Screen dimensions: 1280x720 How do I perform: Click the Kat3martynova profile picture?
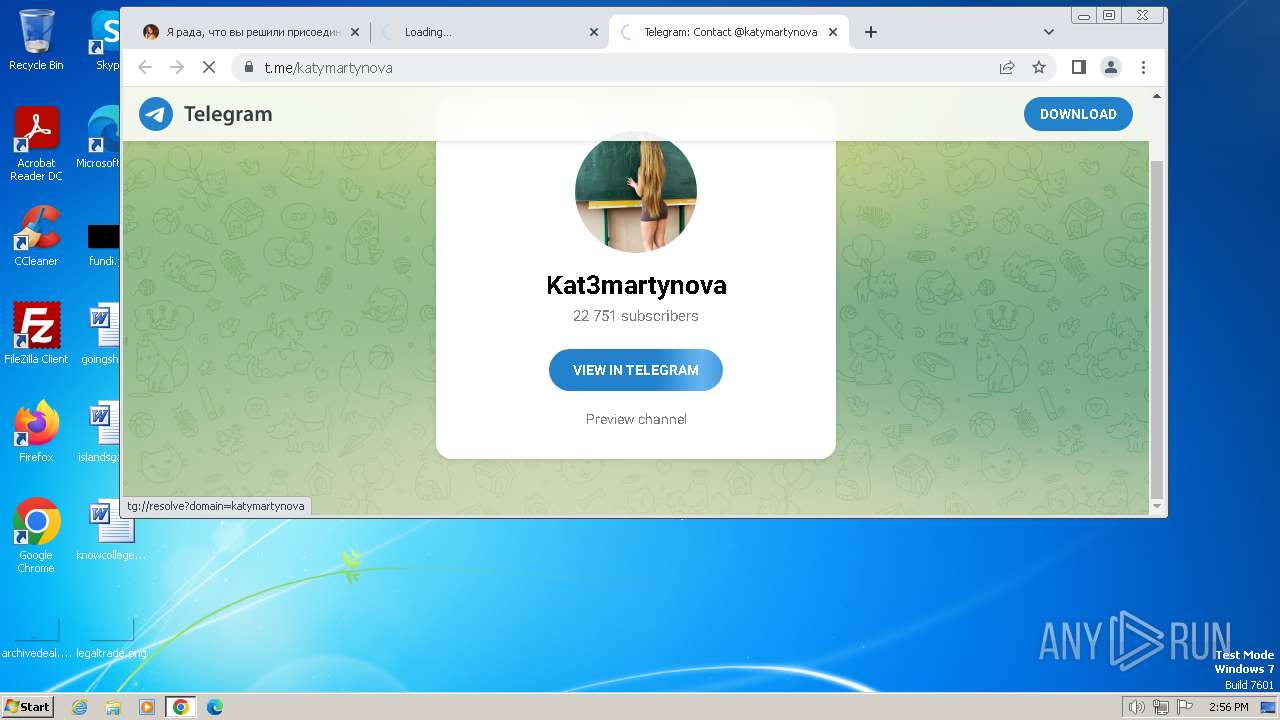636,192
